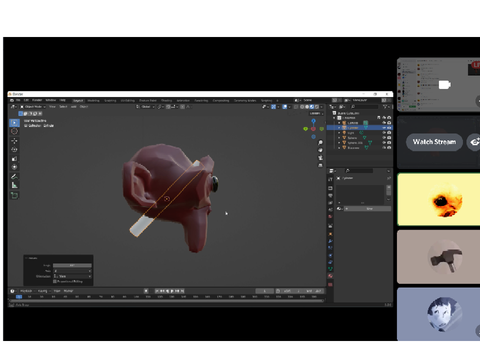Select the Rotate tool
The height and width of the screenshot is (360, 480).
14,149
